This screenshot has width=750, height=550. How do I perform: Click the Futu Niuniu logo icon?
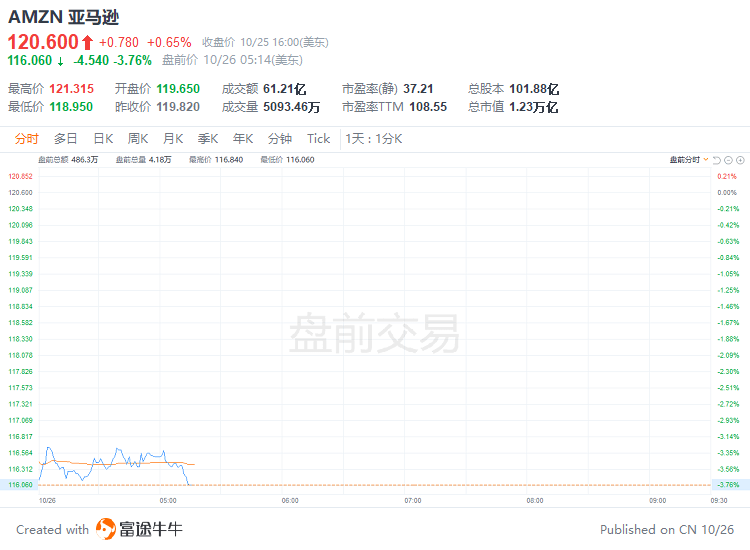106,529
